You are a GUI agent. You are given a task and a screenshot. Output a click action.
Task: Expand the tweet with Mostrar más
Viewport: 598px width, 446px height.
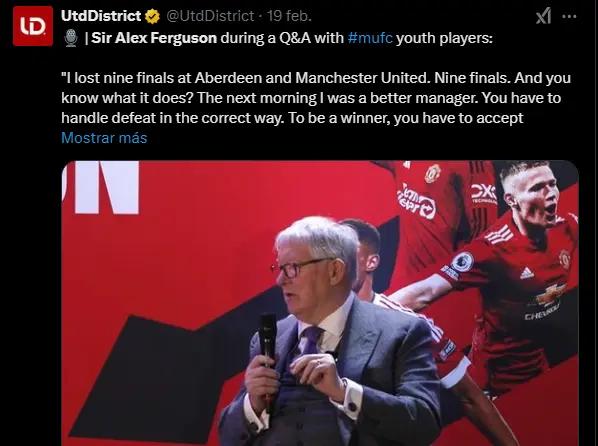tap(104, 138)
